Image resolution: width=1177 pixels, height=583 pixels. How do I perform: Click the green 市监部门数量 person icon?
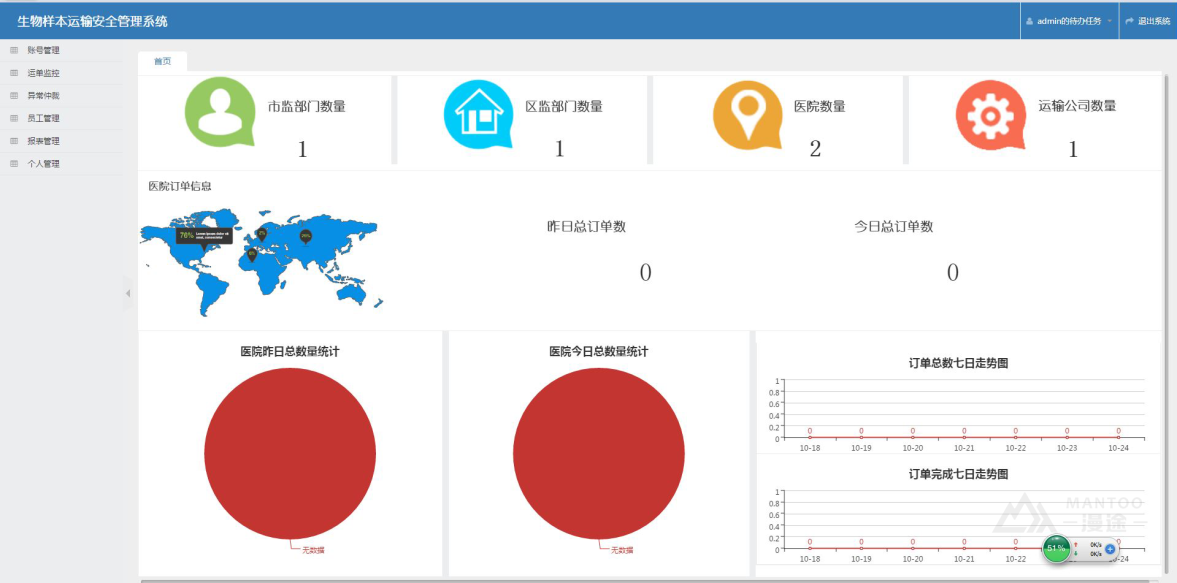pos(220,112)
